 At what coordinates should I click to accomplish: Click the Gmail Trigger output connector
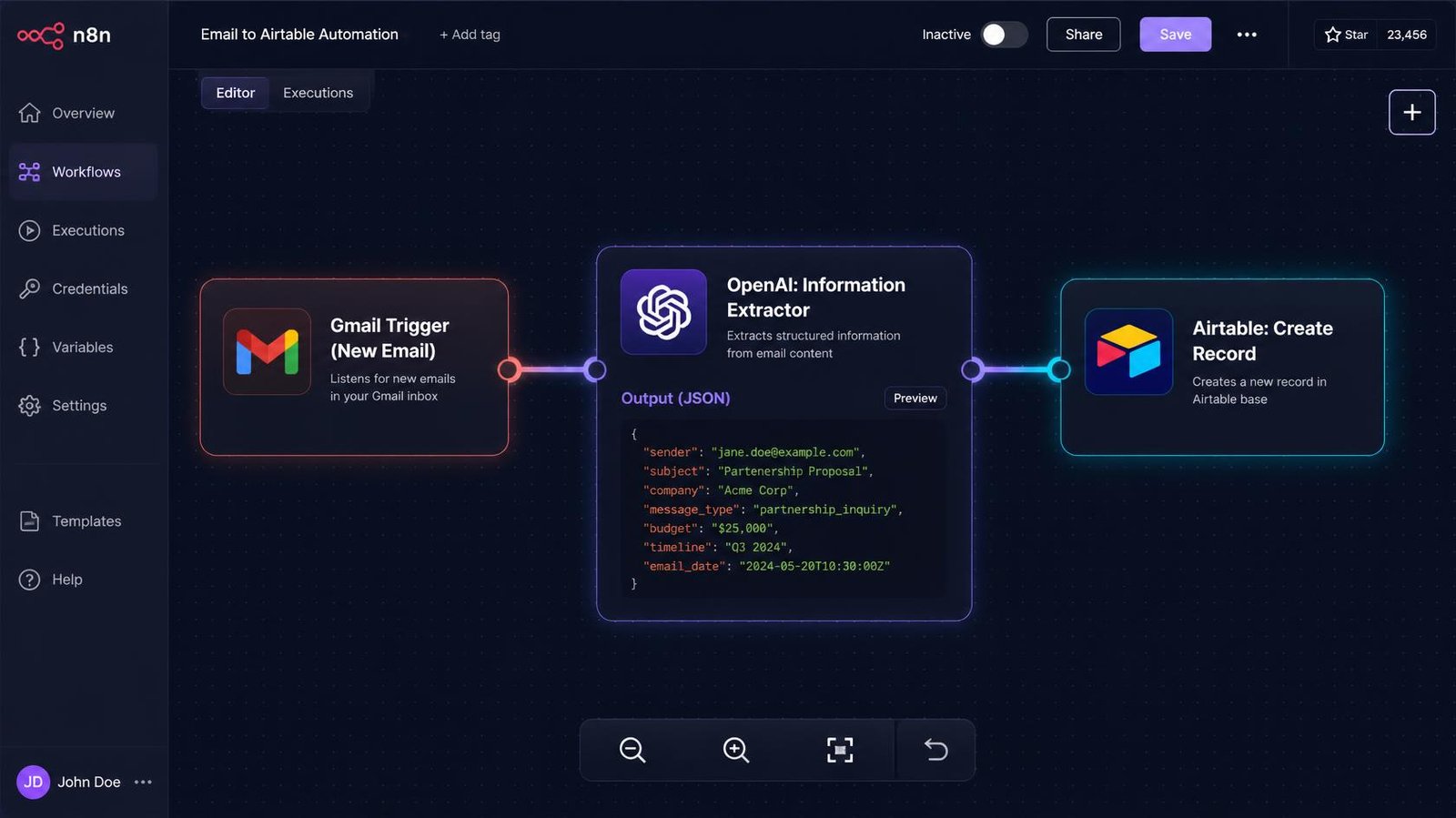click(510, 369)
